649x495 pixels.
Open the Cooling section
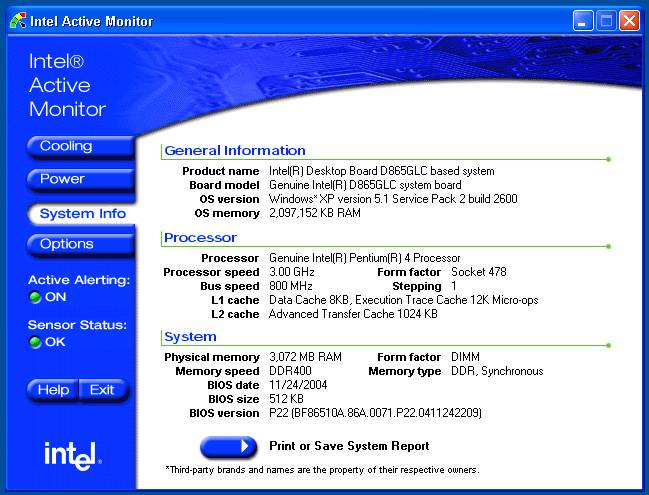[x=81, y=147]
